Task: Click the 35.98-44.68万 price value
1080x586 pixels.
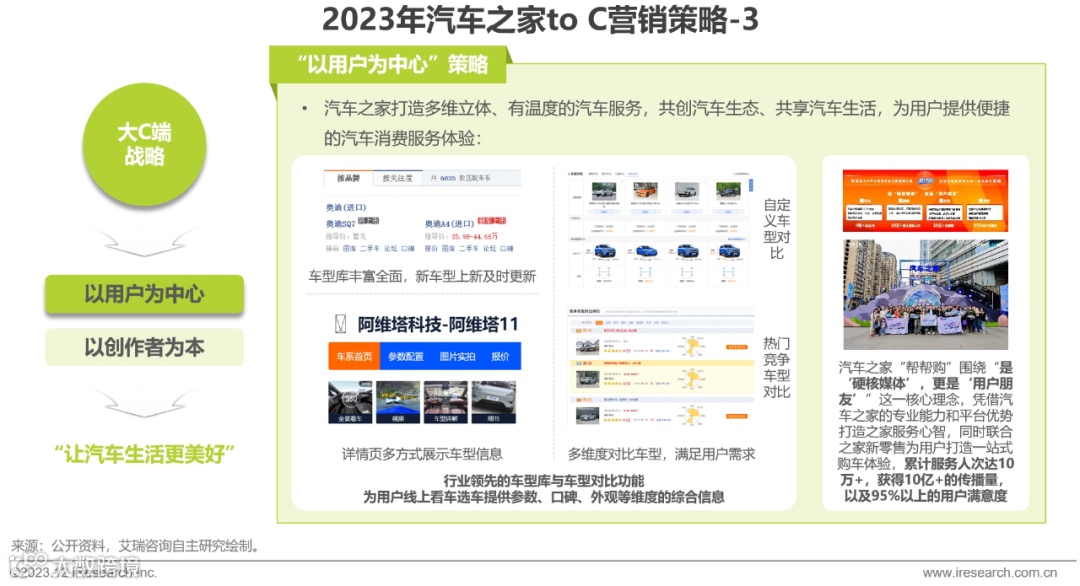Action: tap(475, 236)
